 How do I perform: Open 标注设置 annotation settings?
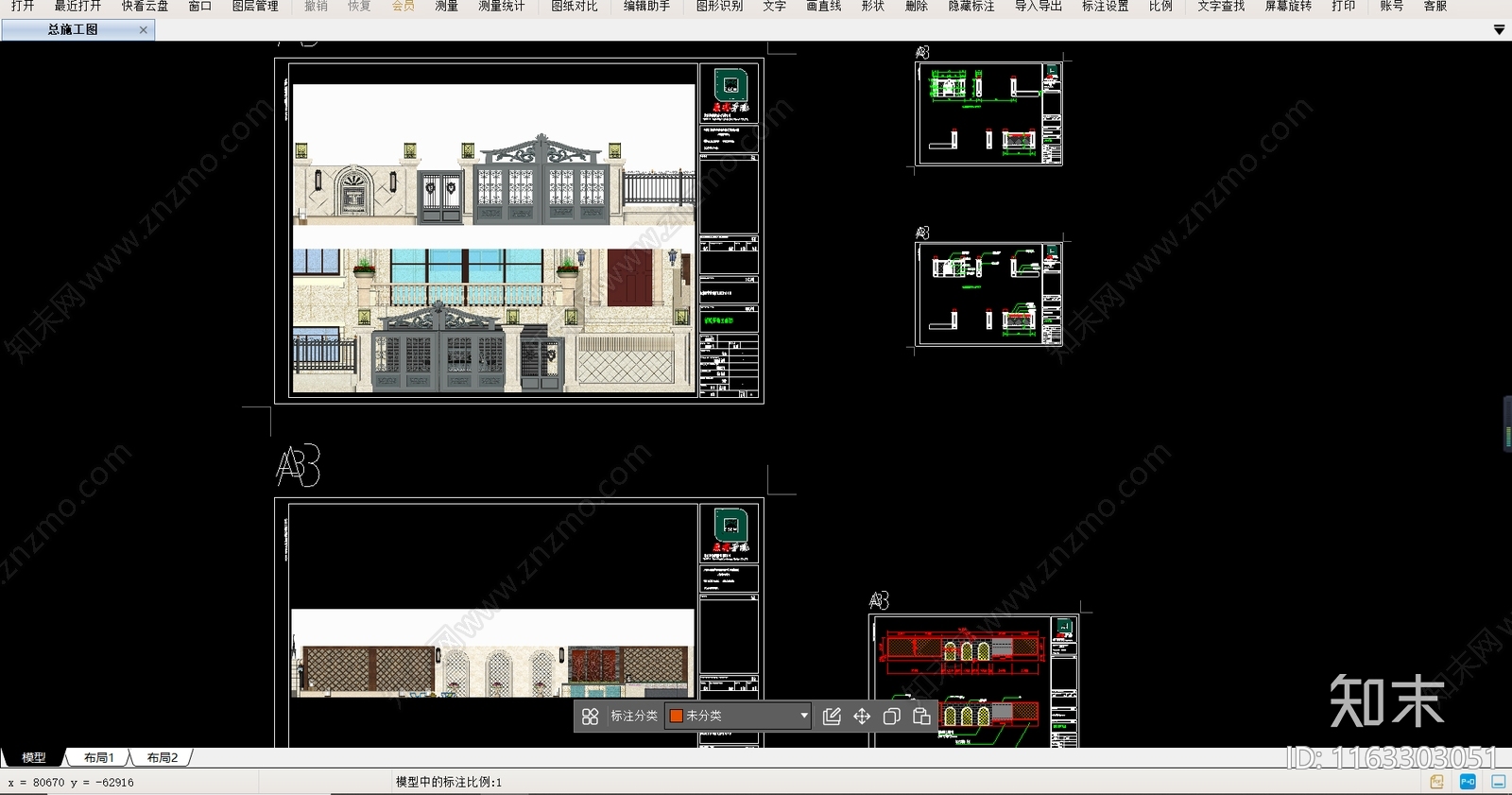click(1106, 7)
